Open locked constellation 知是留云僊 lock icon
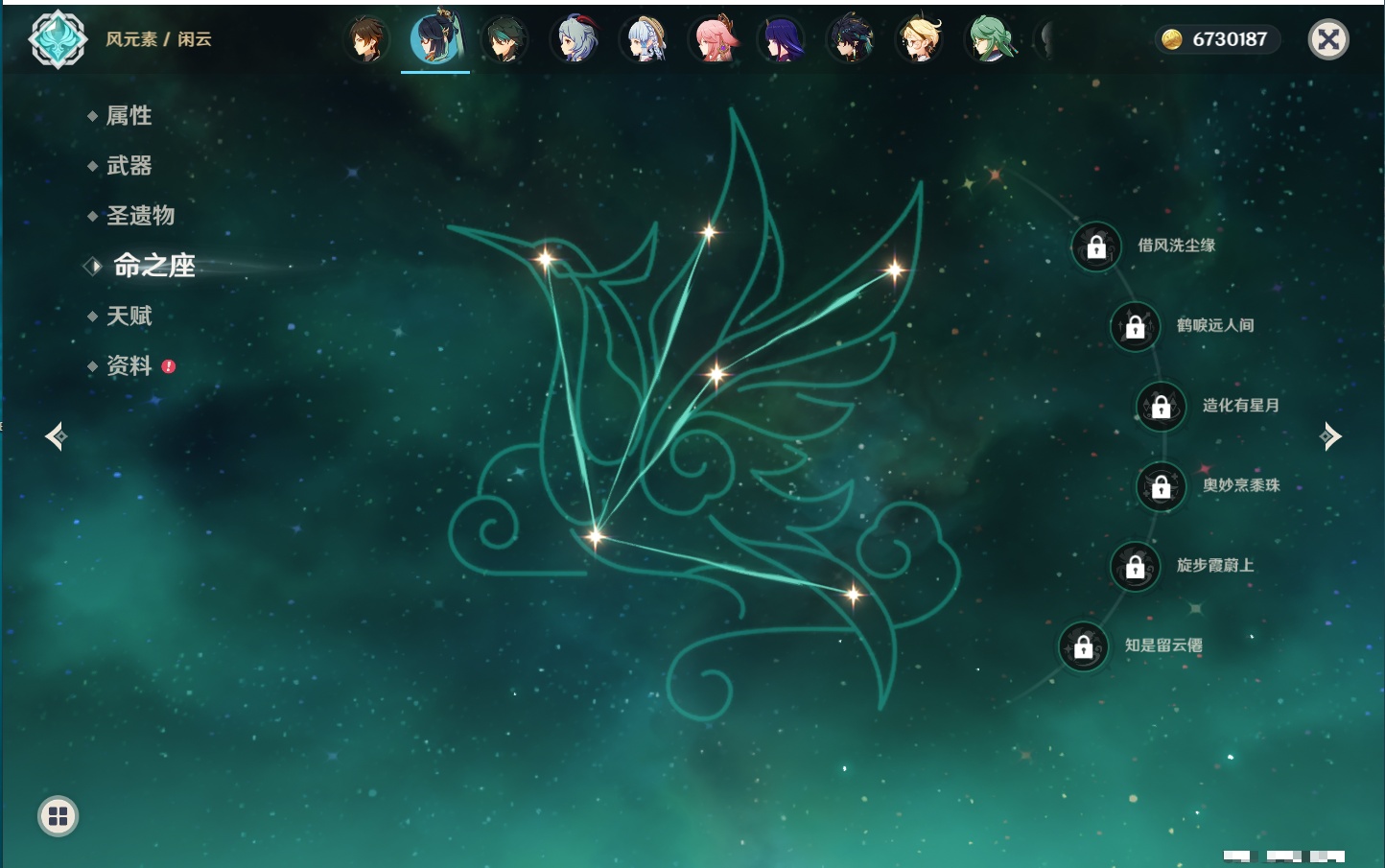Screen dimensions: 1385x868 1084,647
